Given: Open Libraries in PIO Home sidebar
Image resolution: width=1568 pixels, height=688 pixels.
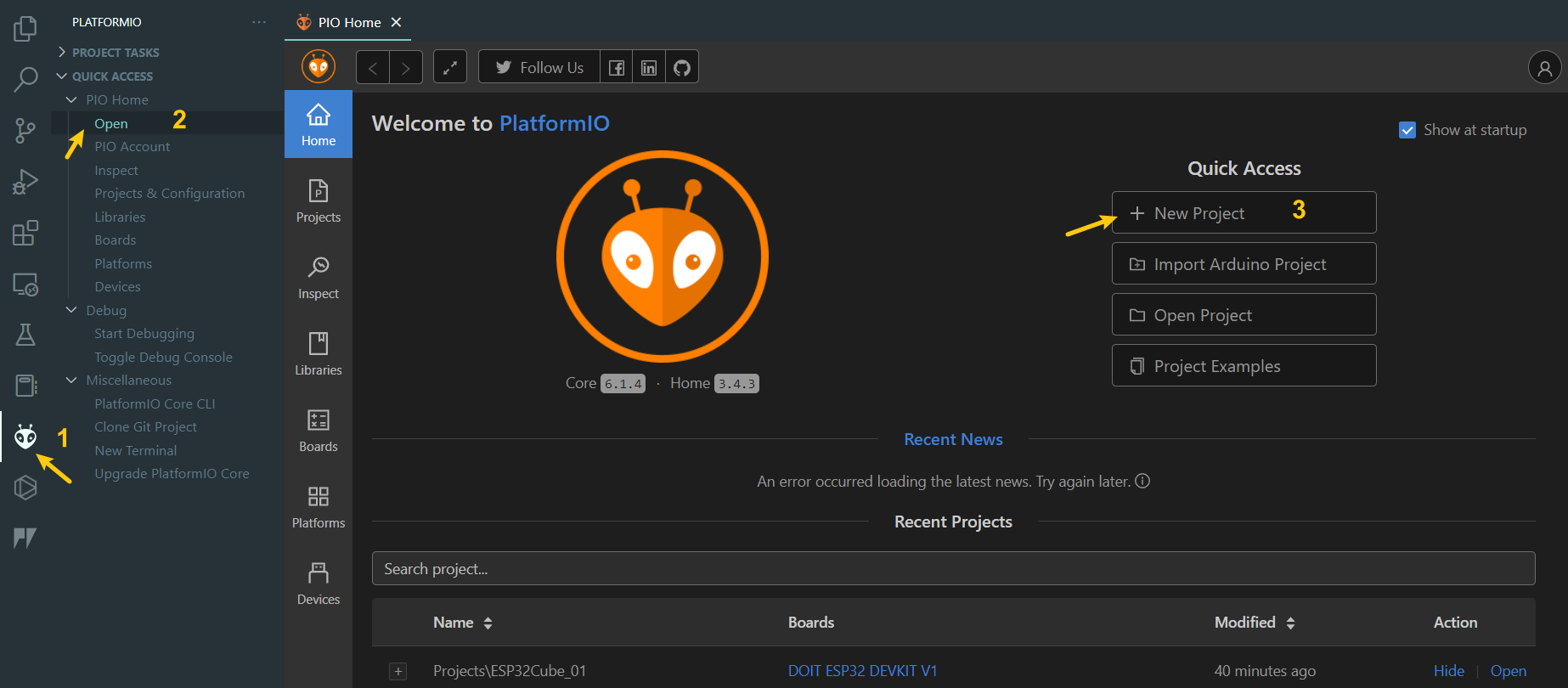Looking at the screenshot, I should point(319,353).
